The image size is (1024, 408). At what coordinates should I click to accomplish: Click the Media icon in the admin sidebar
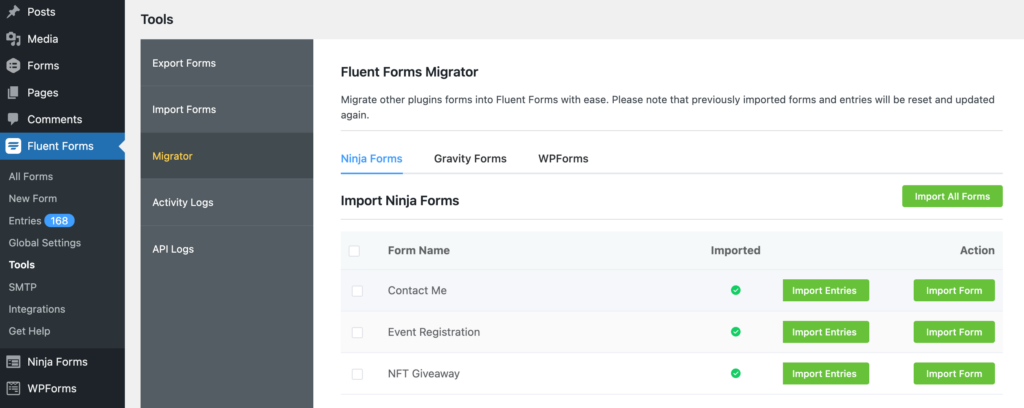[13, 39]
